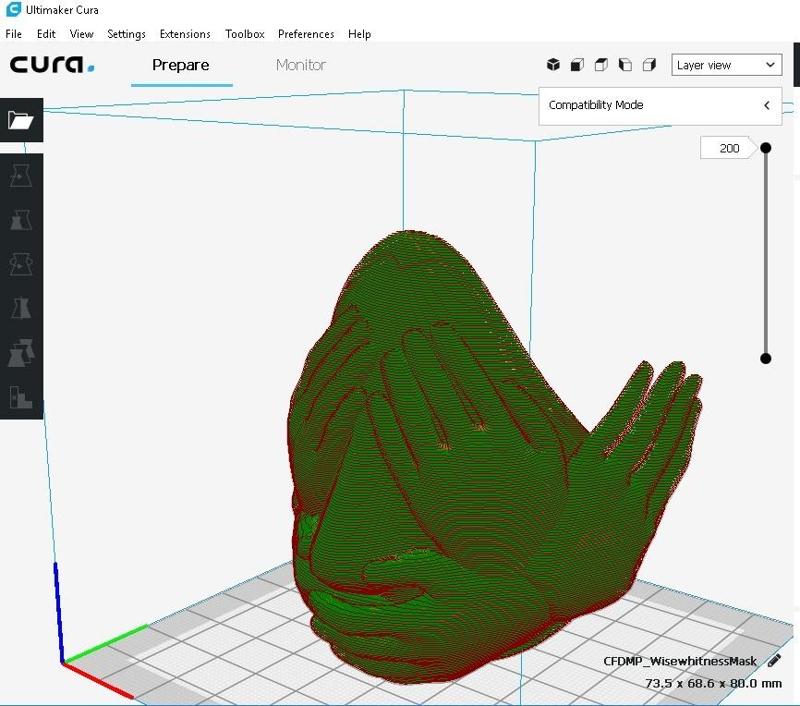Select the Mirror tool in the sidebar
The height and width of the screenshot is (706, 800).
click(21, 308)
